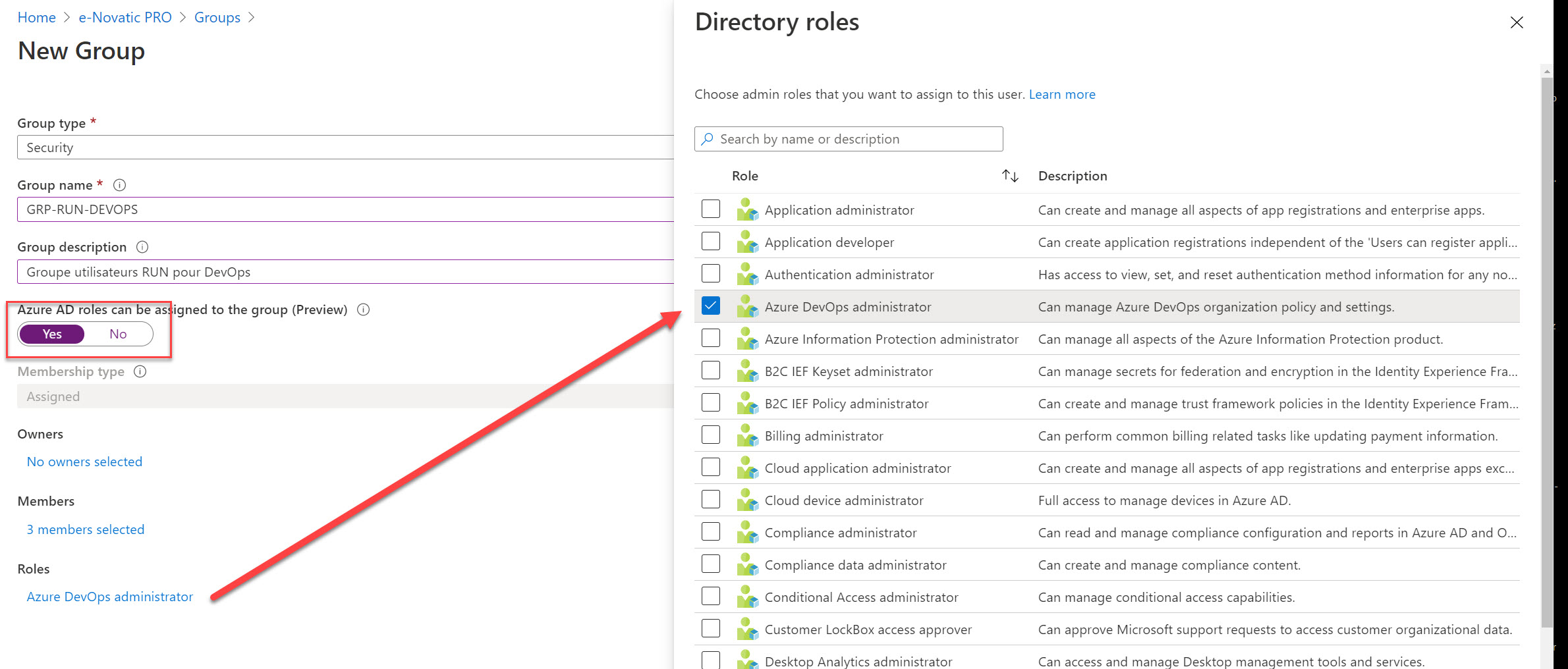
Task: Check the Customer LockBox access approver checkbox
Action: tap(711, 628)
